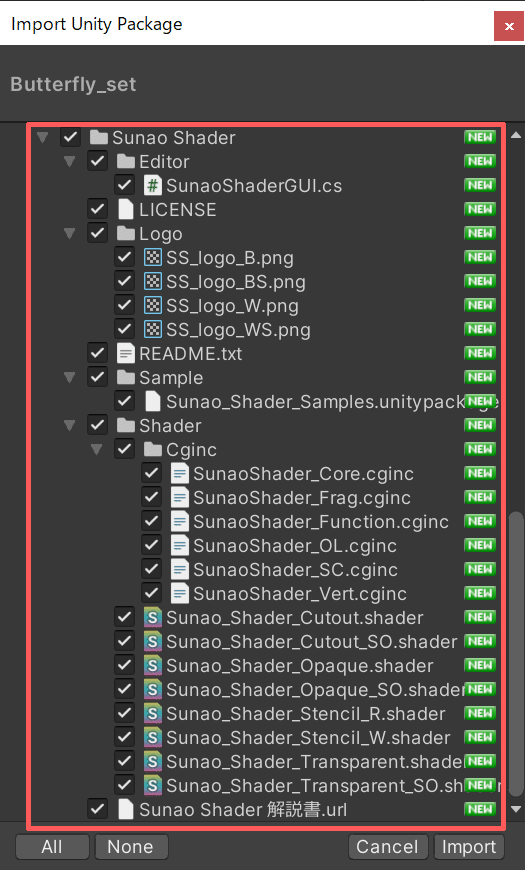Click the Sunao_Shader_Cutout.shader shader icon
This screenshot has width=525, height=870.
(153, 617)
